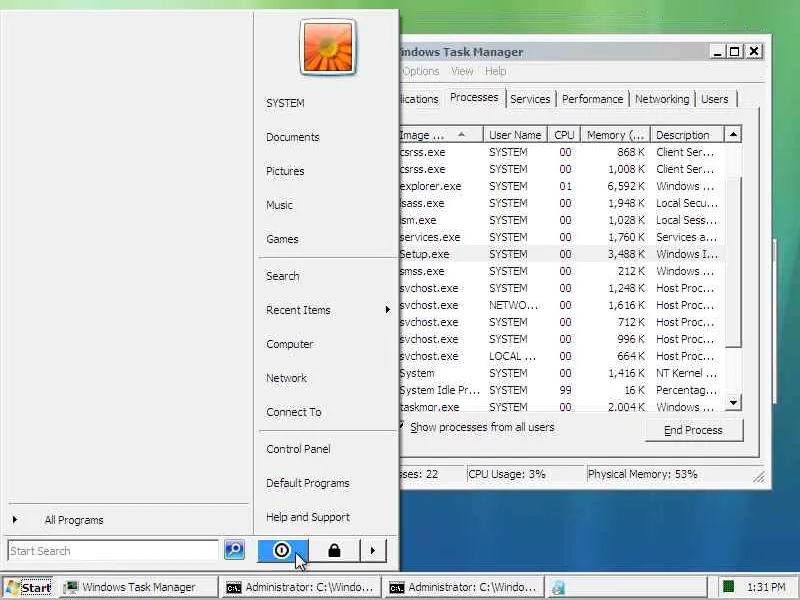Select csrss.exe row using 868 K
The height and width of the screenshot is (600, 800).
point(561,152)
